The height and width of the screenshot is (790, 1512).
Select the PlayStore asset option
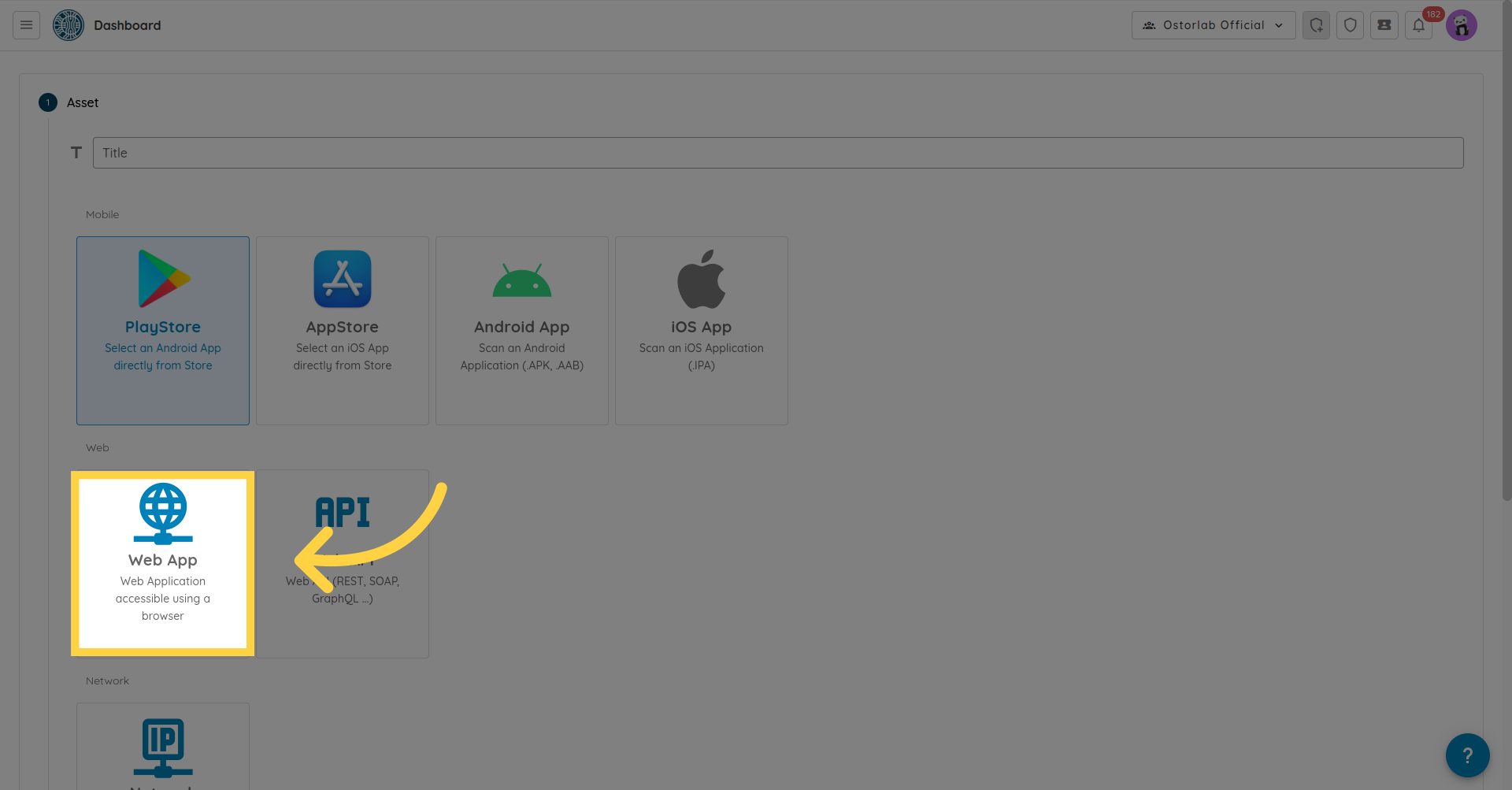(x=163, y=331)
